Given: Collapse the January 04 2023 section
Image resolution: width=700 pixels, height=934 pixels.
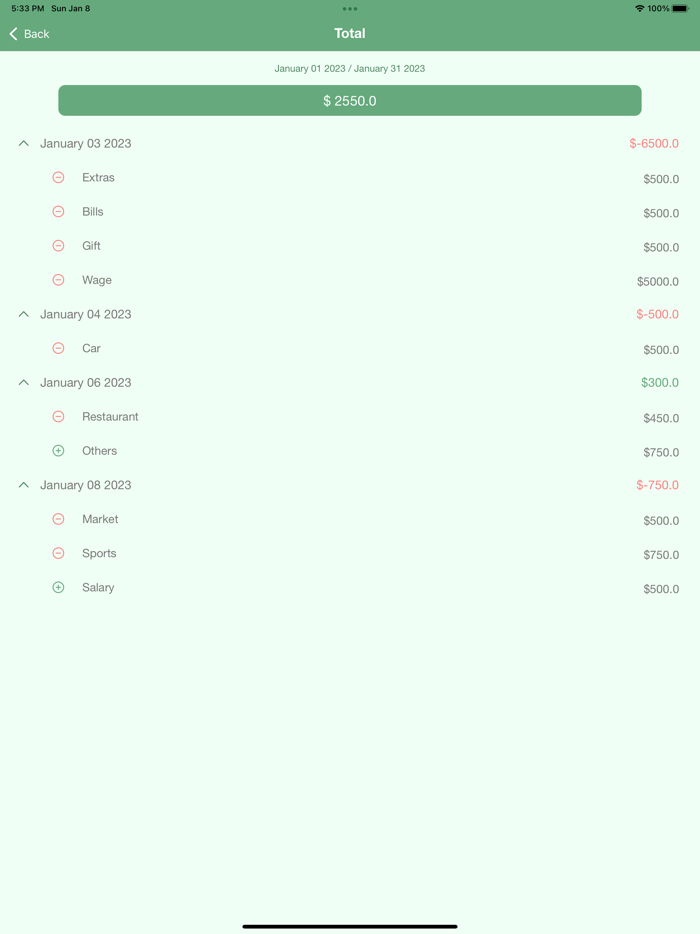Looking at the screenshot, I should click(23, 314).
